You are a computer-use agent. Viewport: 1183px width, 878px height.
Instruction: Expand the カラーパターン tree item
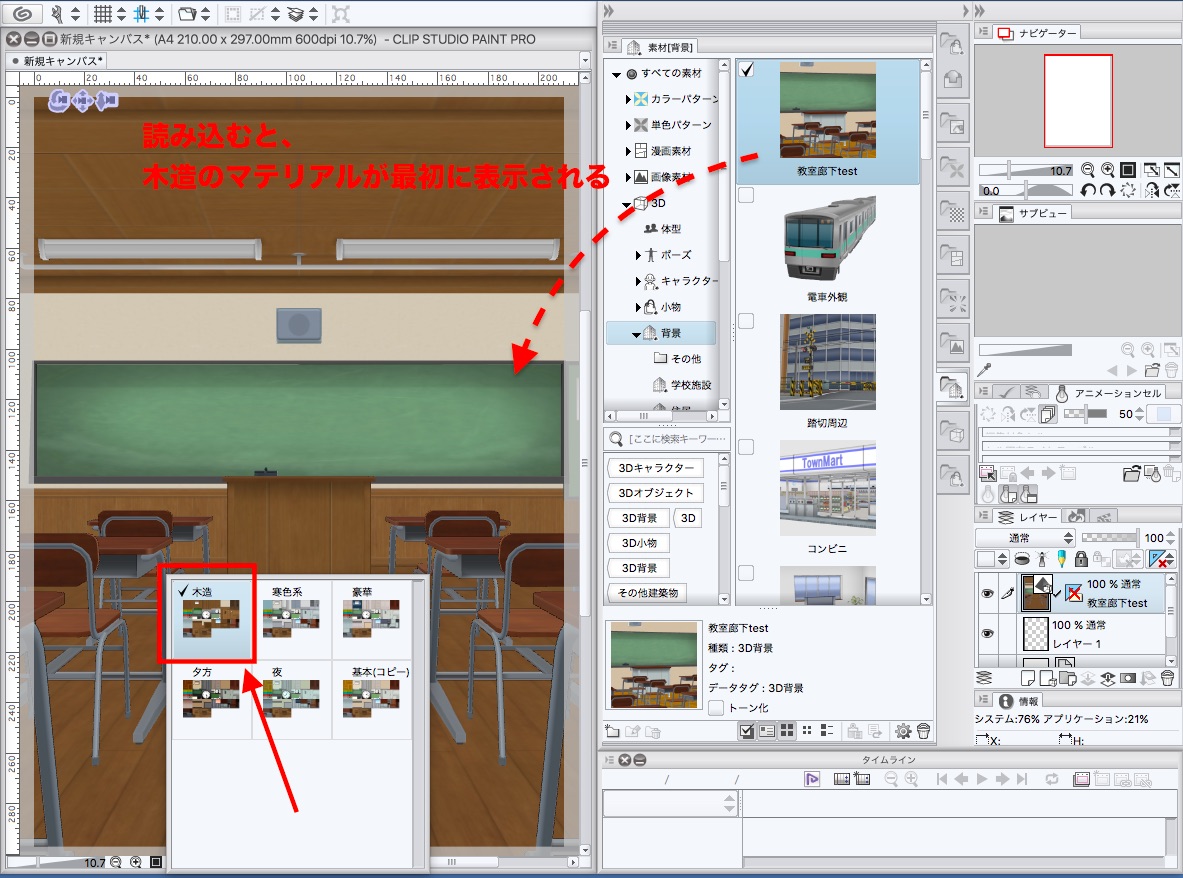(x=629, y=100)
